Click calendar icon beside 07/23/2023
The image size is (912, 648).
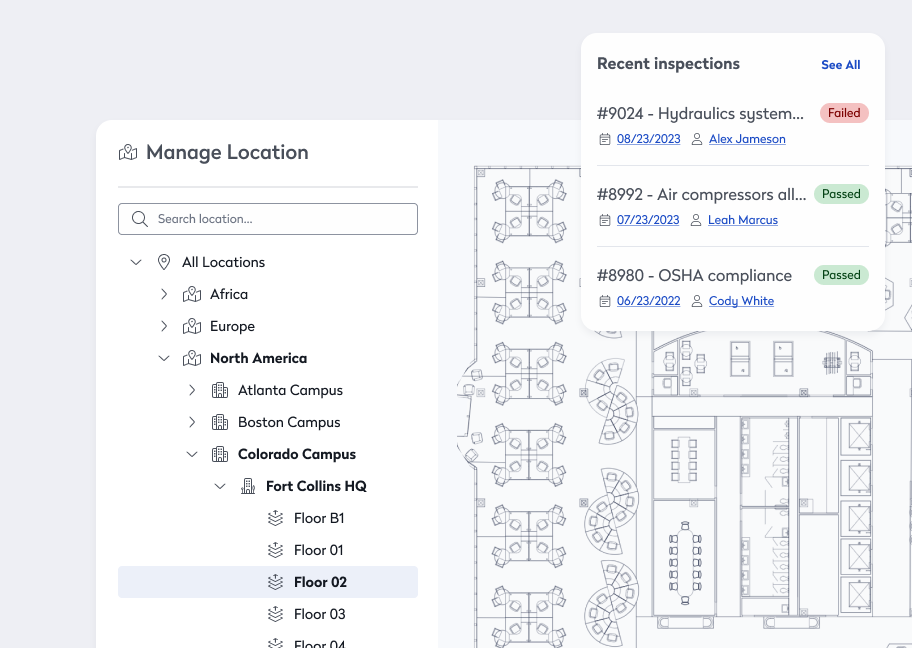coord(605,220)
